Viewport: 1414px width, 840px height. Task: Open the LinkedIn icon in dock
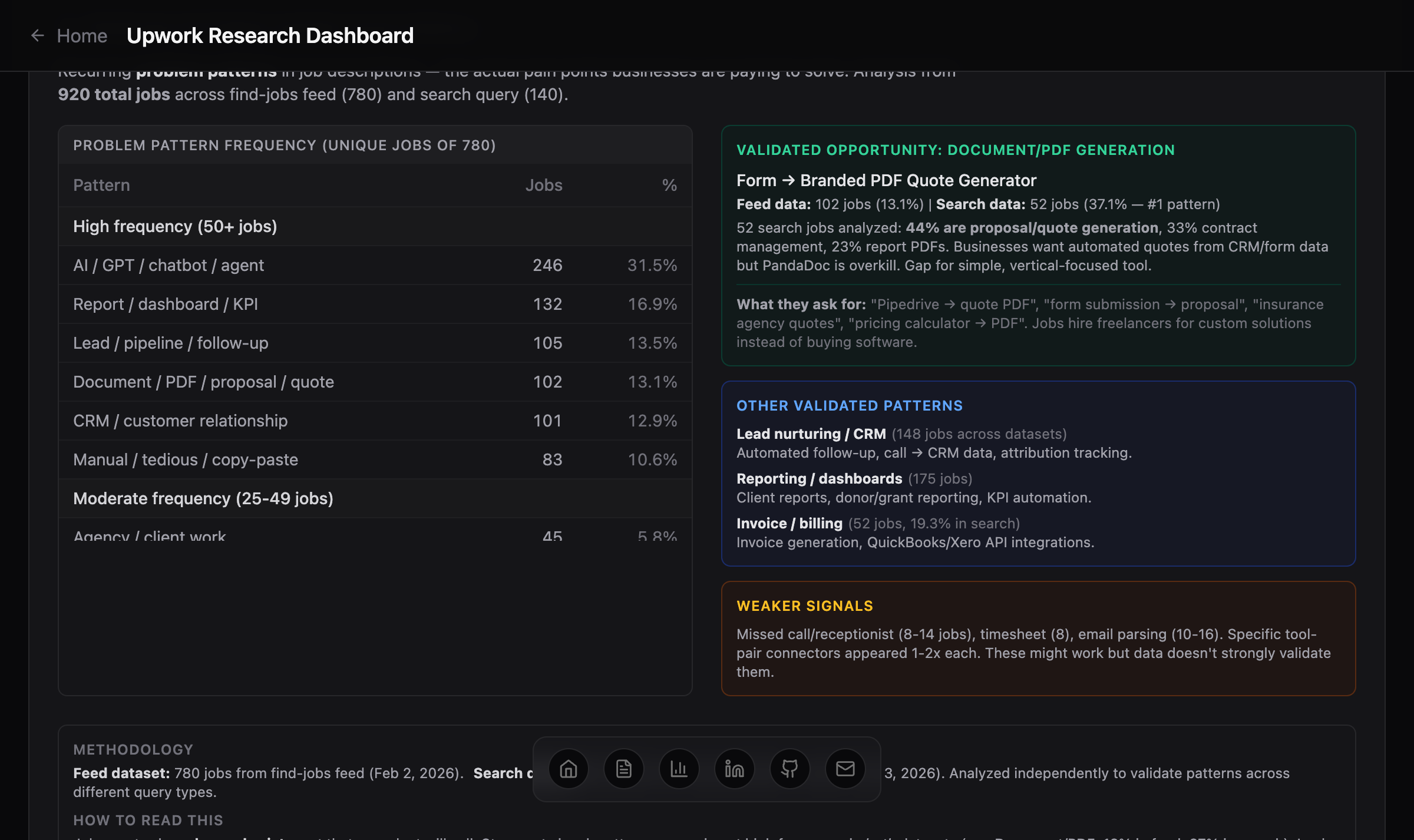[734, 769]
